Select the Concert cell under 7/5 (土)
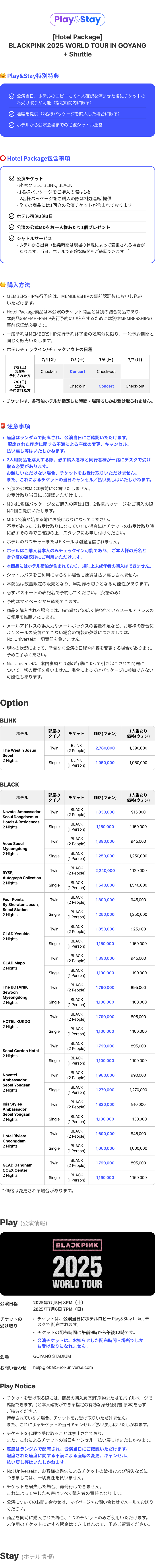The image size is (155, 1568). 77,371
